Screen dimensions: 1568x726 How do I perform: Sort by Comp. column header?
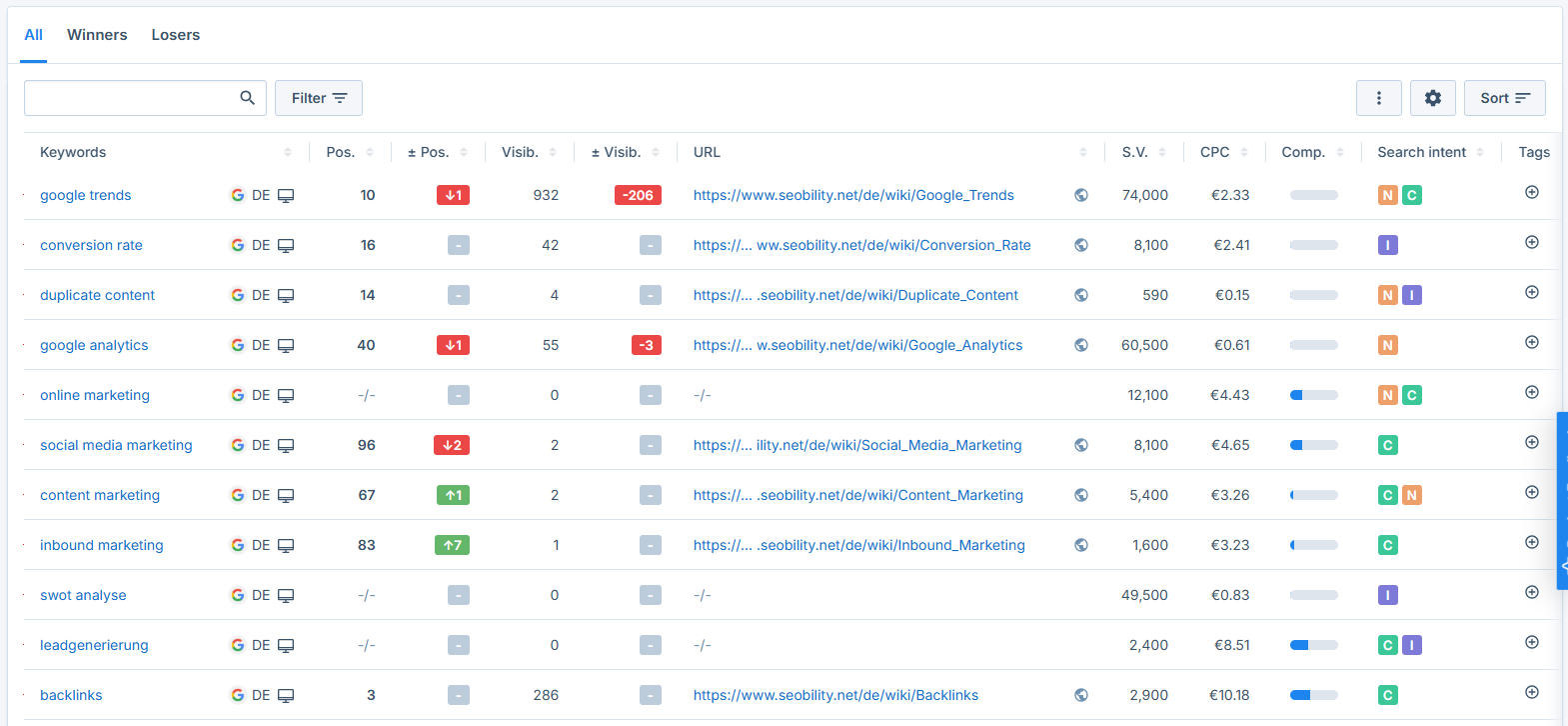click(x=1340, y=152)
